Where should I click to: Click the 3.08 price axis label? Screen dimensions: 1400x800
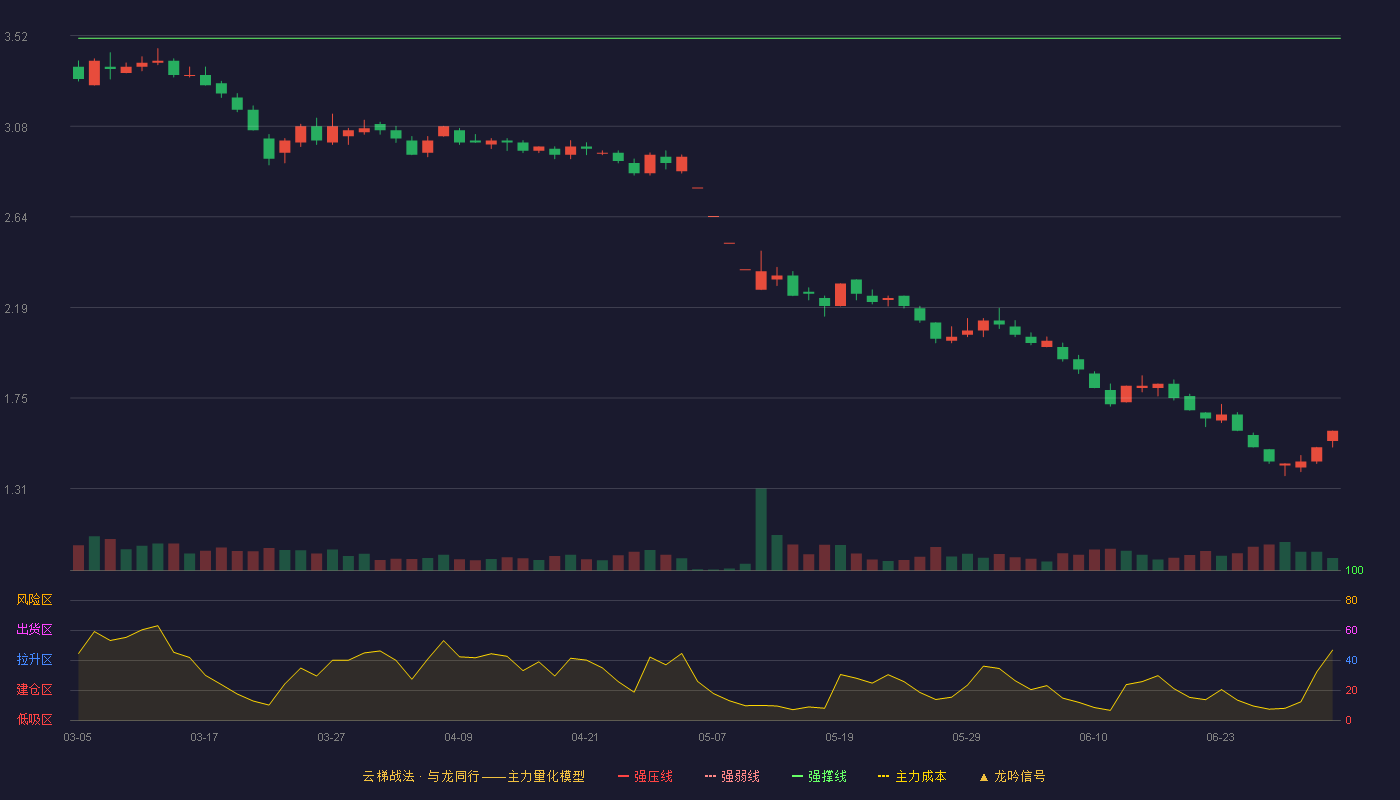16,127
